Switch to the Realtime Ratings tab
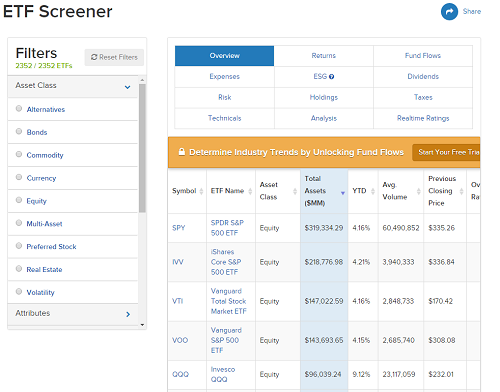 [x=423, y=118]
